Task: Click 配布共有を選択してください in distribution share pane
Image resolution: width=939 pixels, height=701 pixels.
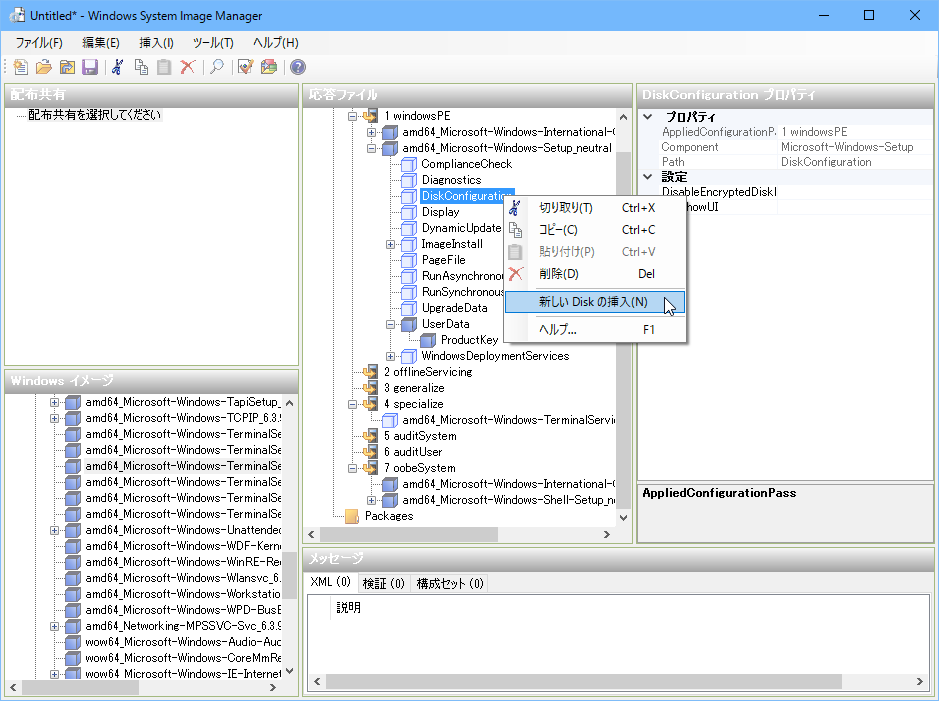Action: click(95, 115)
